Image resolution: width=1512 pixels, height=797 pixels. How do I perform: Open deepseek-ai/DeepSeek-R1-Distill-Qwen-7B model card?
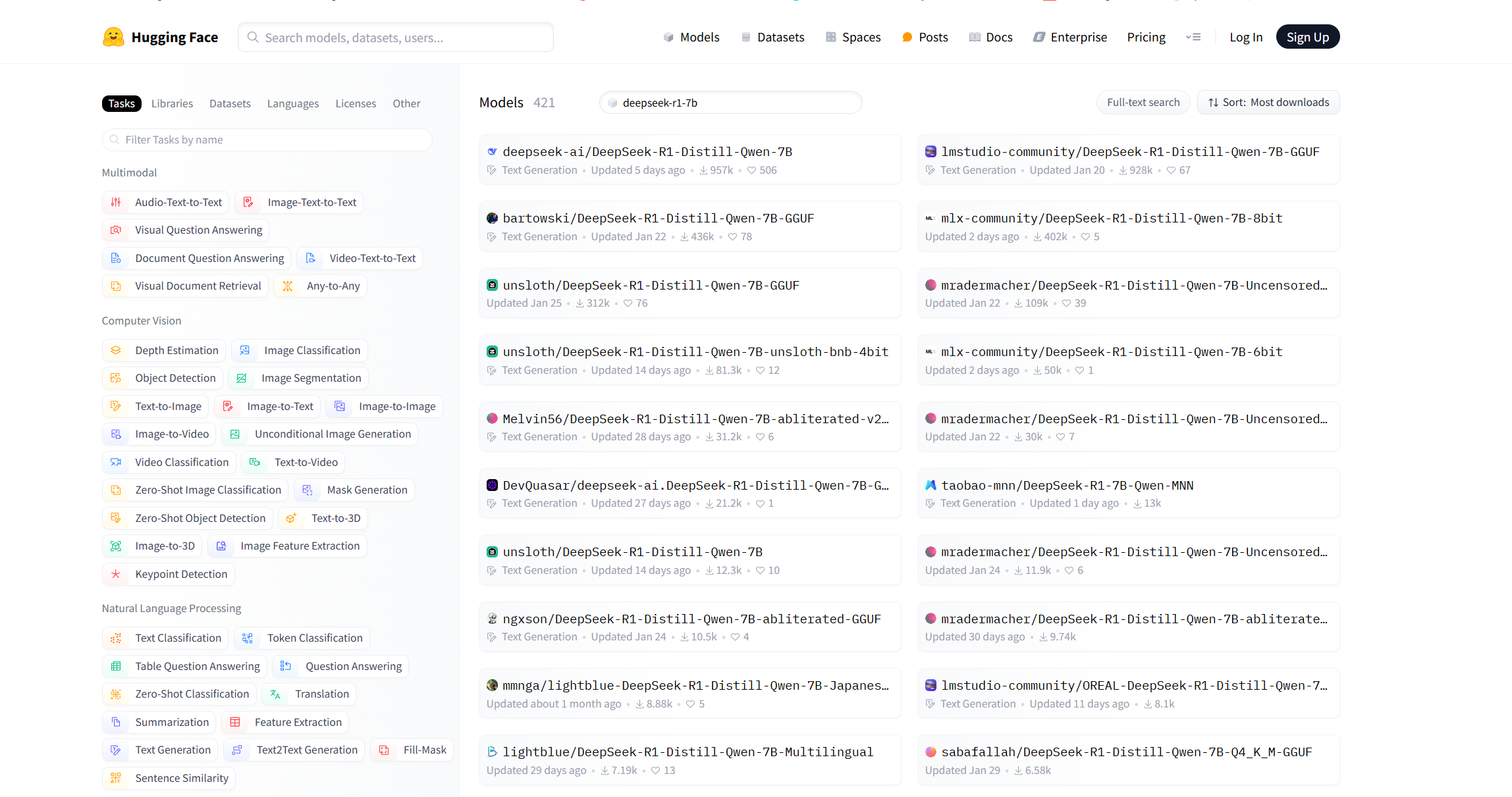click(690, 160)
